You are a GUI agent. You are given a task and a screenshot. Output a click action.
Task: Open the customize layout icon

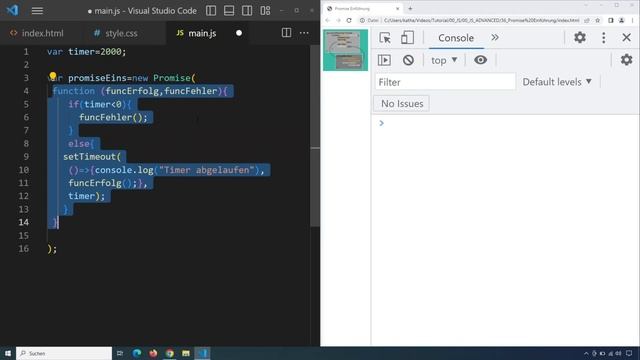point(265,11)
